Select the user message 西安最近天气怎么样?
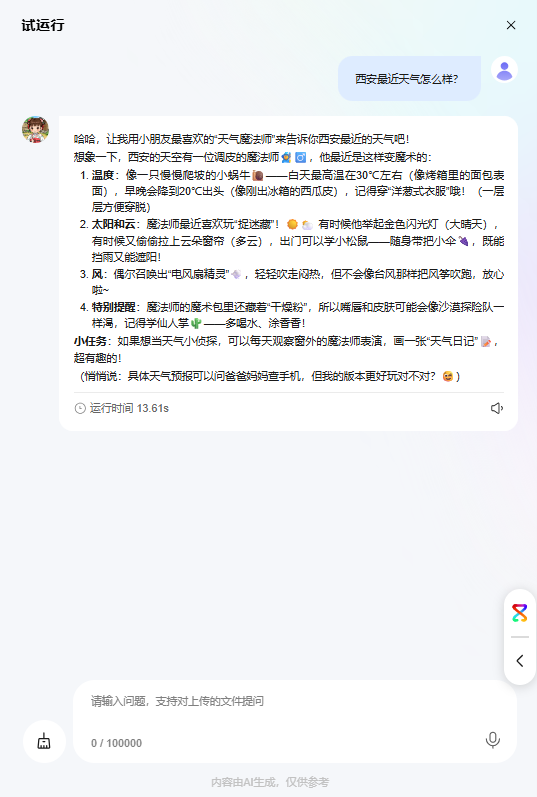 [x=407, y=79]
